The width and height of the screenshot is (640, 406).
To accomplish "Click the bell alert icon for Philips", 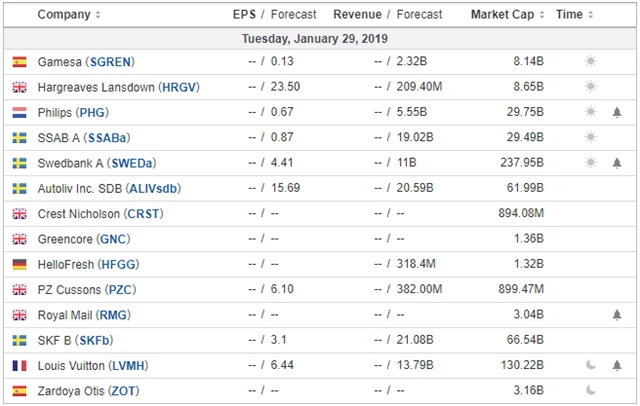I will (617, 112).
